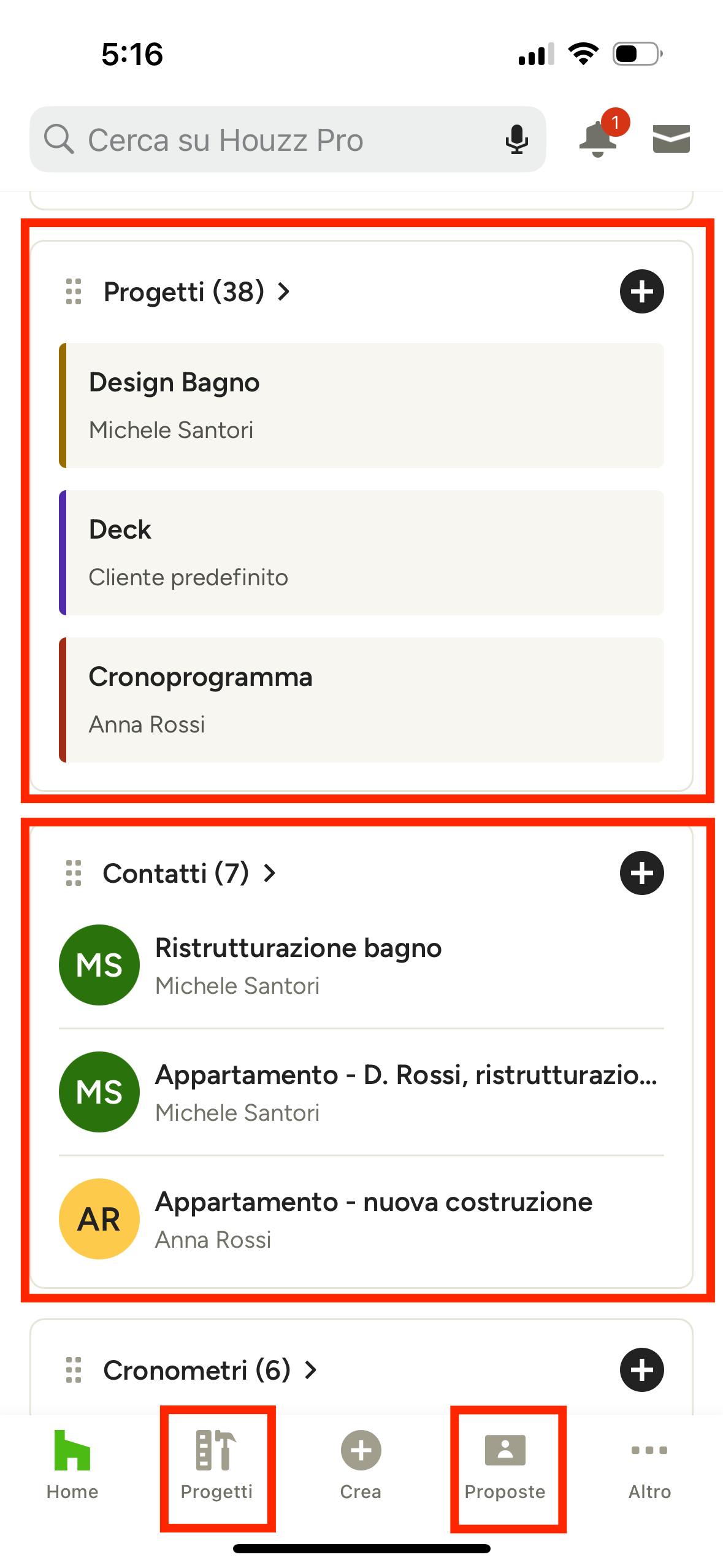
Task: Open the notifications bell icon
Action: [x=599, y=139]
